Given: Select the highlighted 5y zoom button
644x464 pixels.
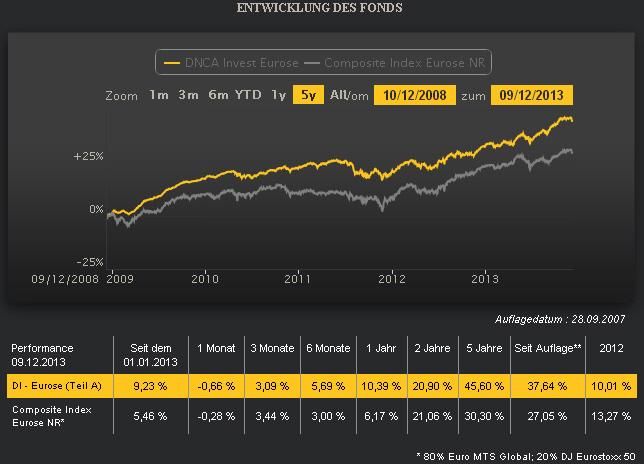Looking at the screenshot, I should click(308, 95).
